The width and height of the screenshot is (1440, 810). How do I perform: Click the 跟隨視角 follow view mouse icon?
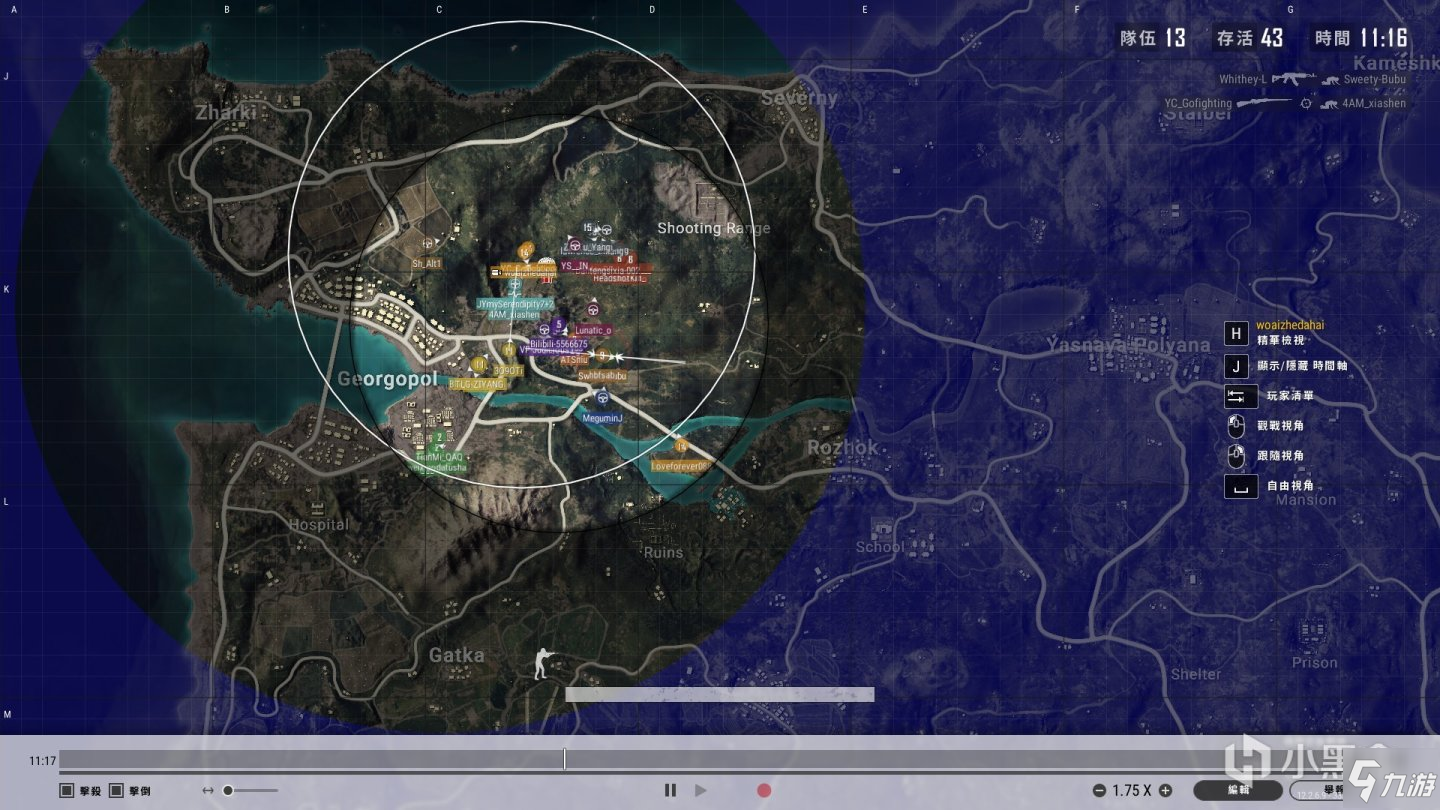pyautogui.click(x=1237, y=456)
